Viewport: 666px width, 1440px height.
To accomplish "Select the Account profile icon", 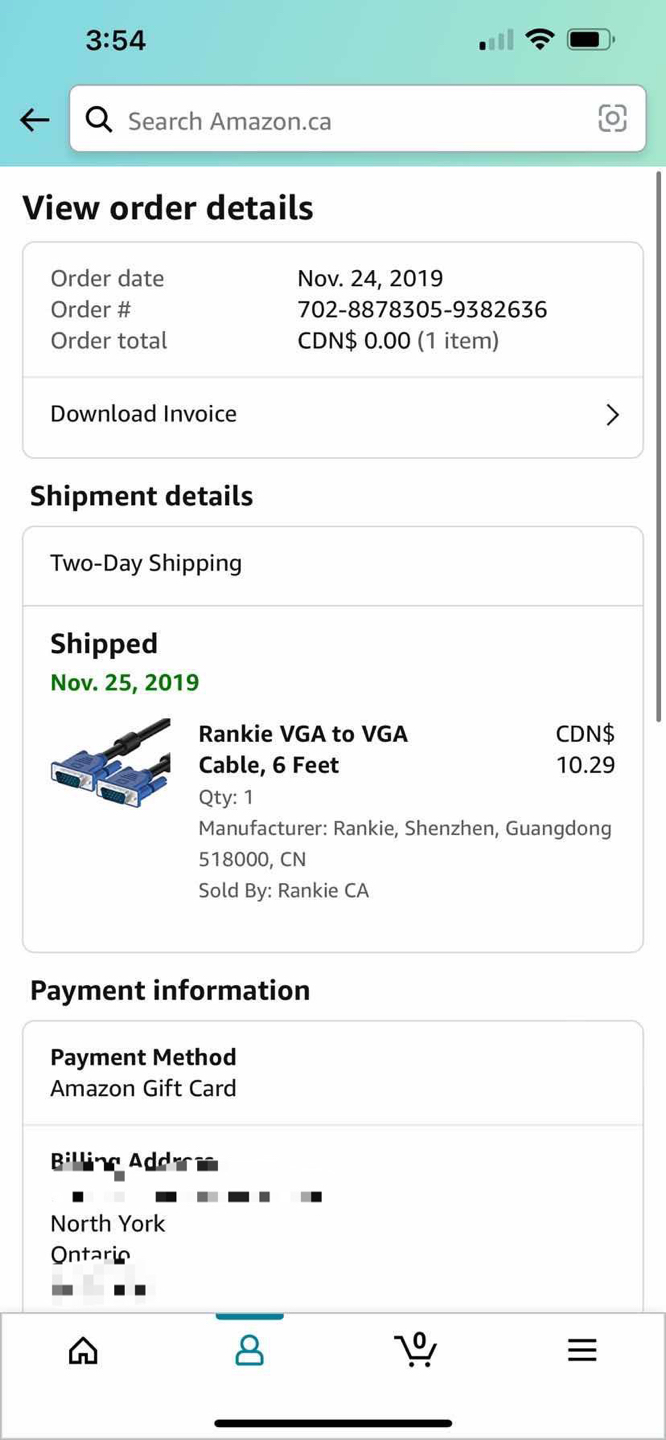I will [250, 1350].
